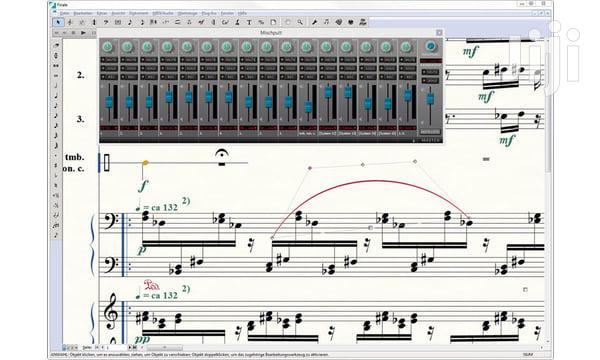
Task: Select the Hand Grabber tool
Action: click(288, 22)
